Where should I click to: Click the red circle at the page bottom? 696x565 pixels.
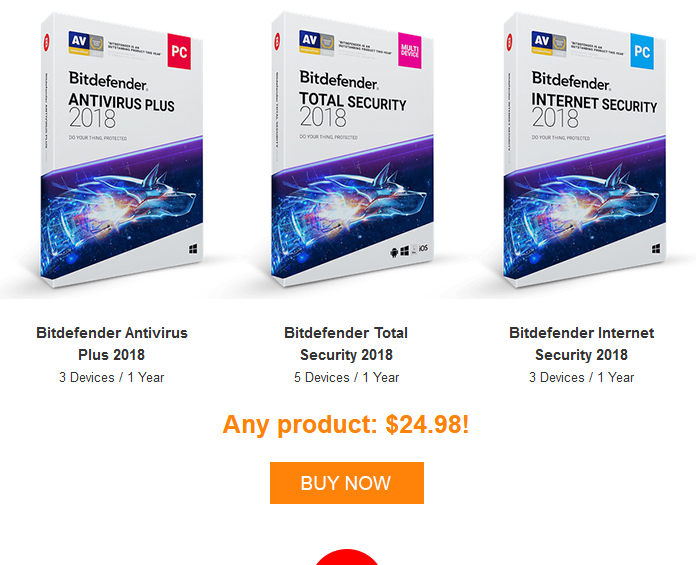(347, 557)
